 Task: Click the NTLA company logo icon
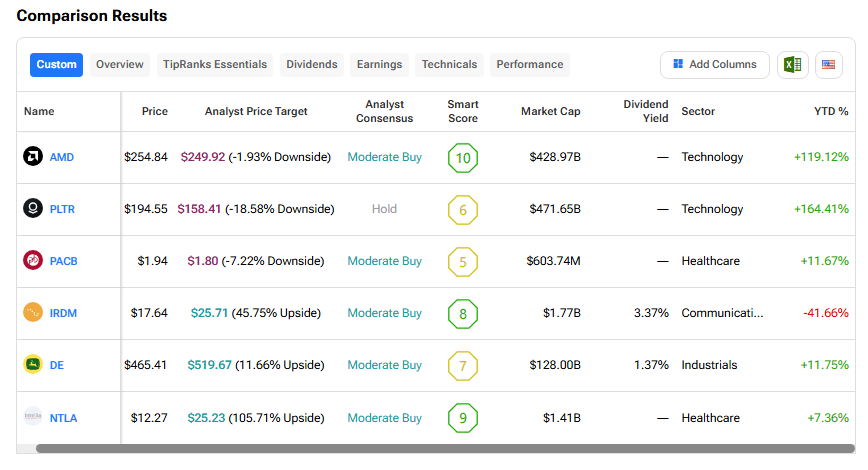[33, 417]
